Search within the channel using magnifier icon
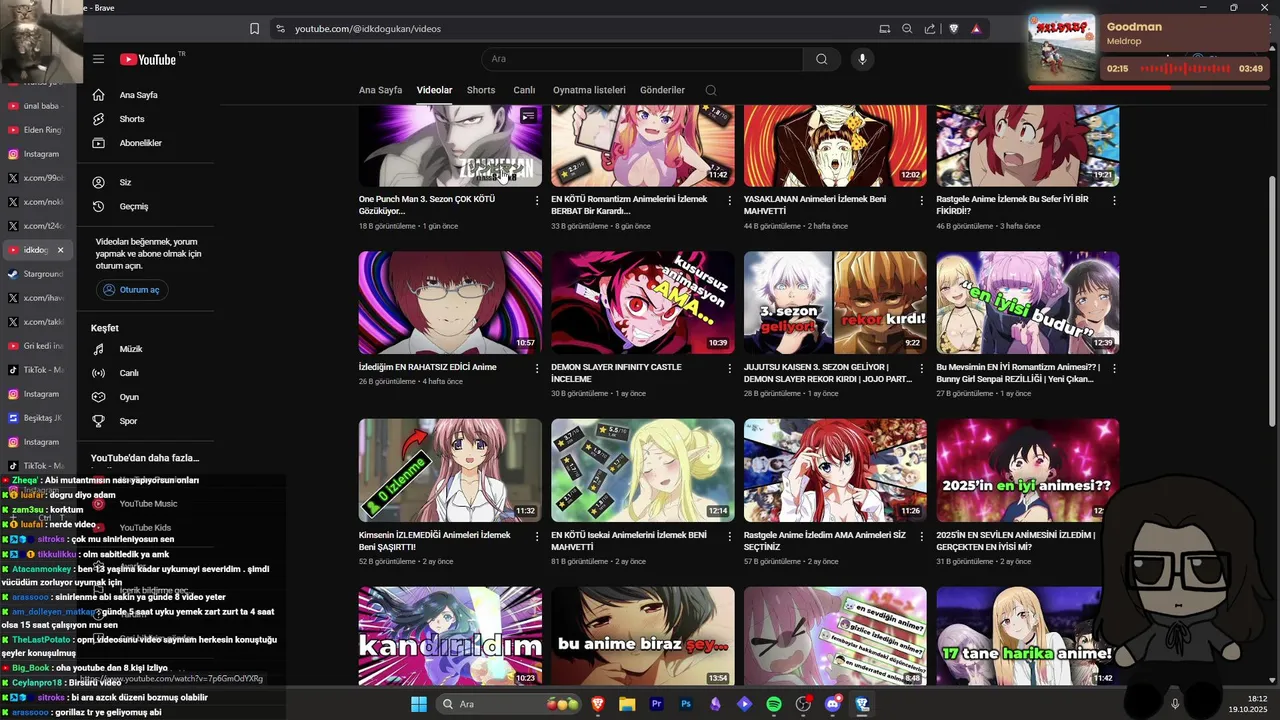 (x=711, y=90)
